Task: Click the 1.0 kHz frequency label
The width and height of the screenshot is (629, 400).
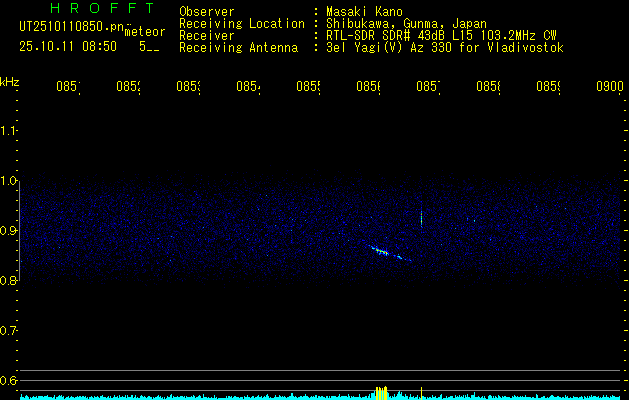Action: coord(8,181)
